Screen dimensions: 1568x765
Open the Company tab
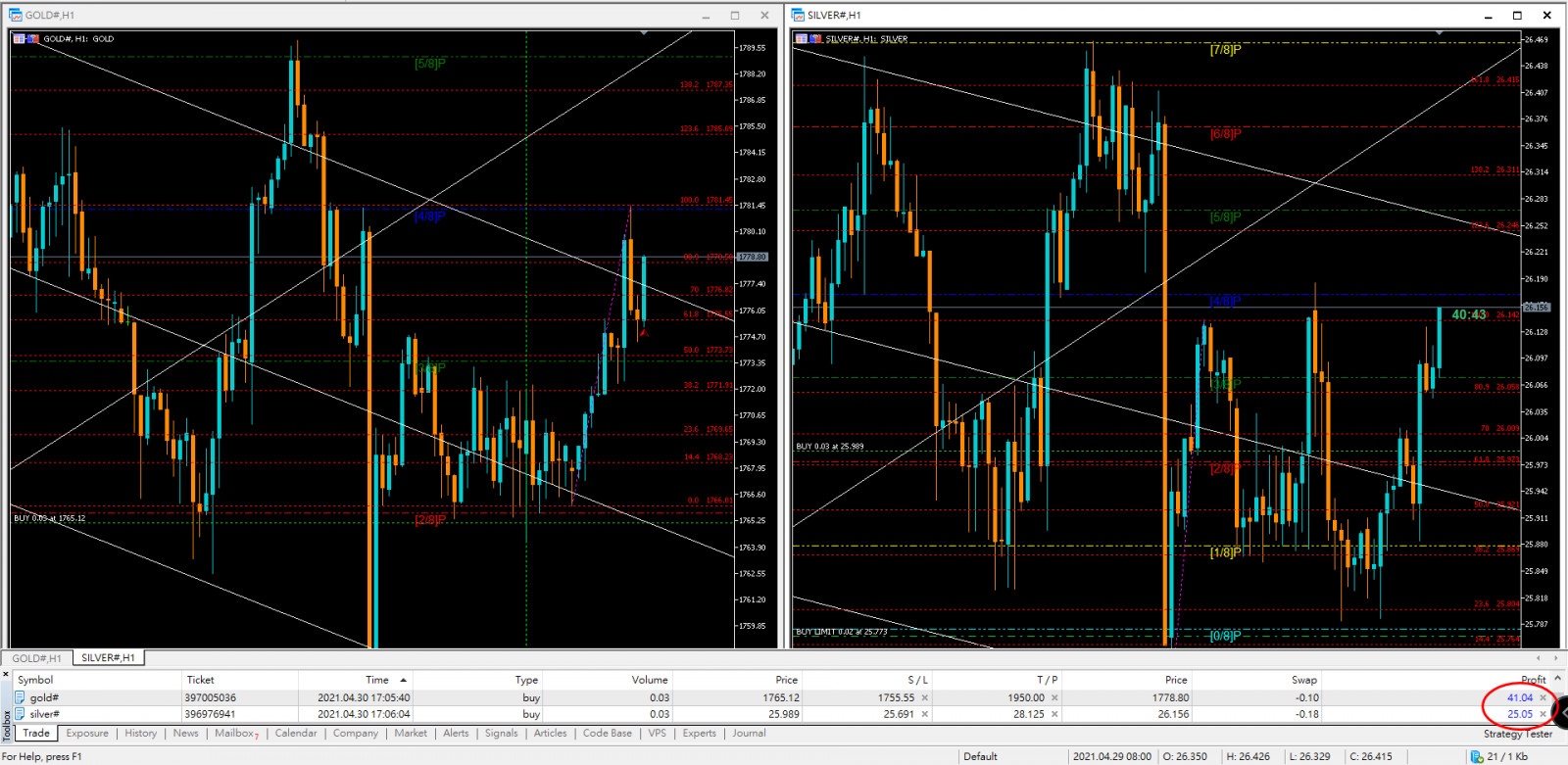pos(356,733)
